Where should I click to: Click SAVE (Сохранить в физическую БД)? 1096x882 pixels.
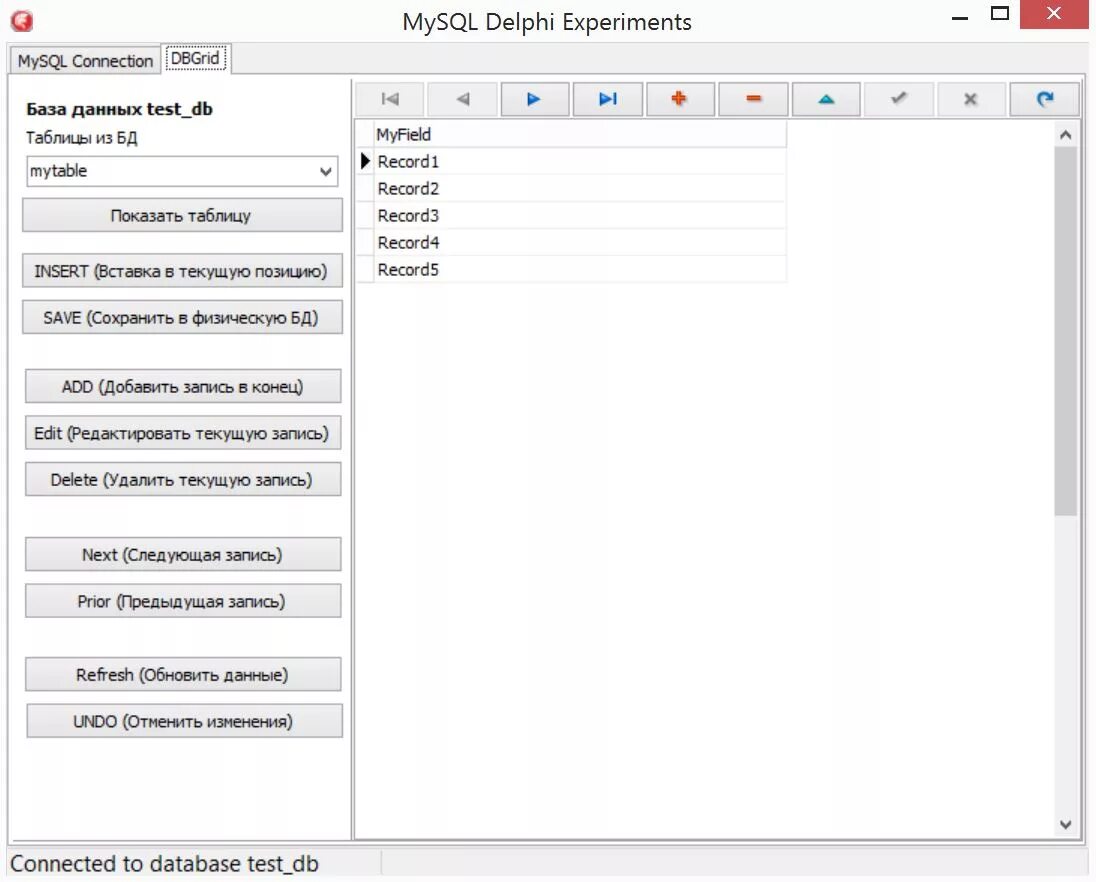pos(182,317)
